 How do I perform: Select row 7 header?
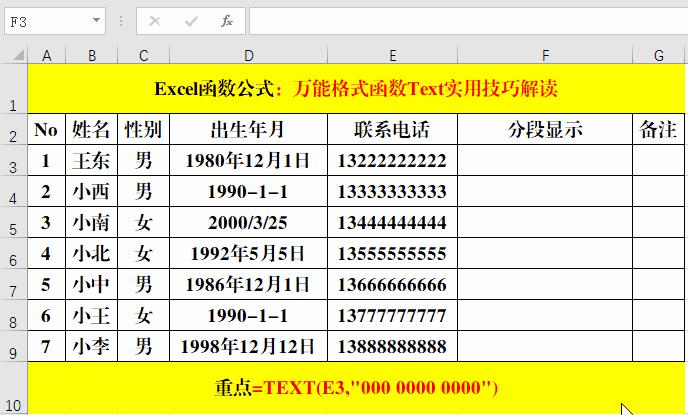click(13, 285)
